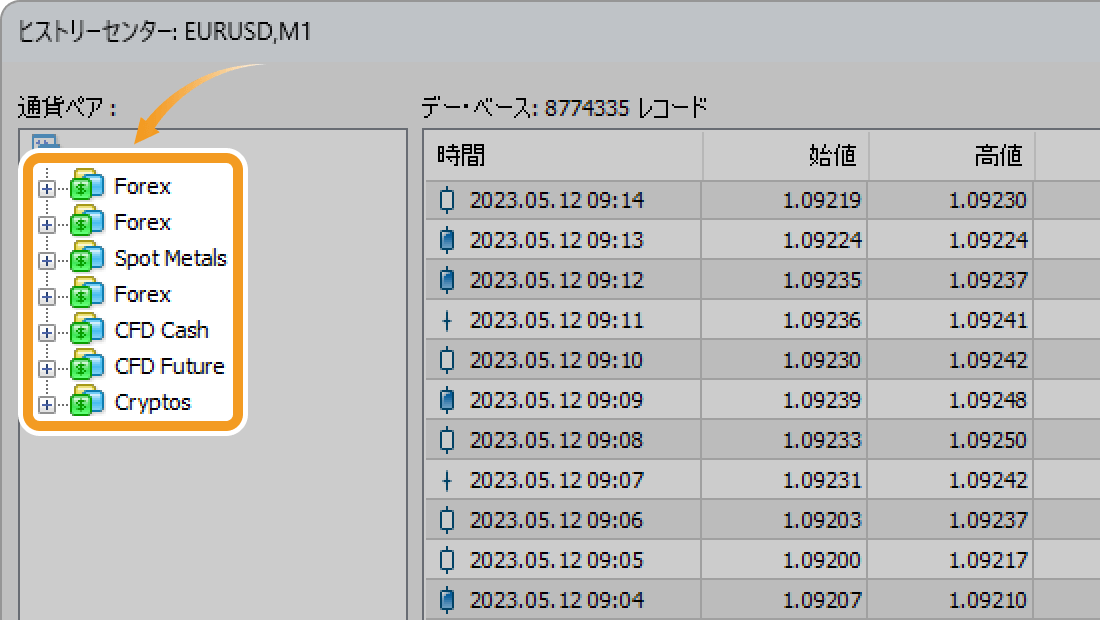
Task: Click high value 1.09250 in 09:08 row
Action: [x=988, y=440]
